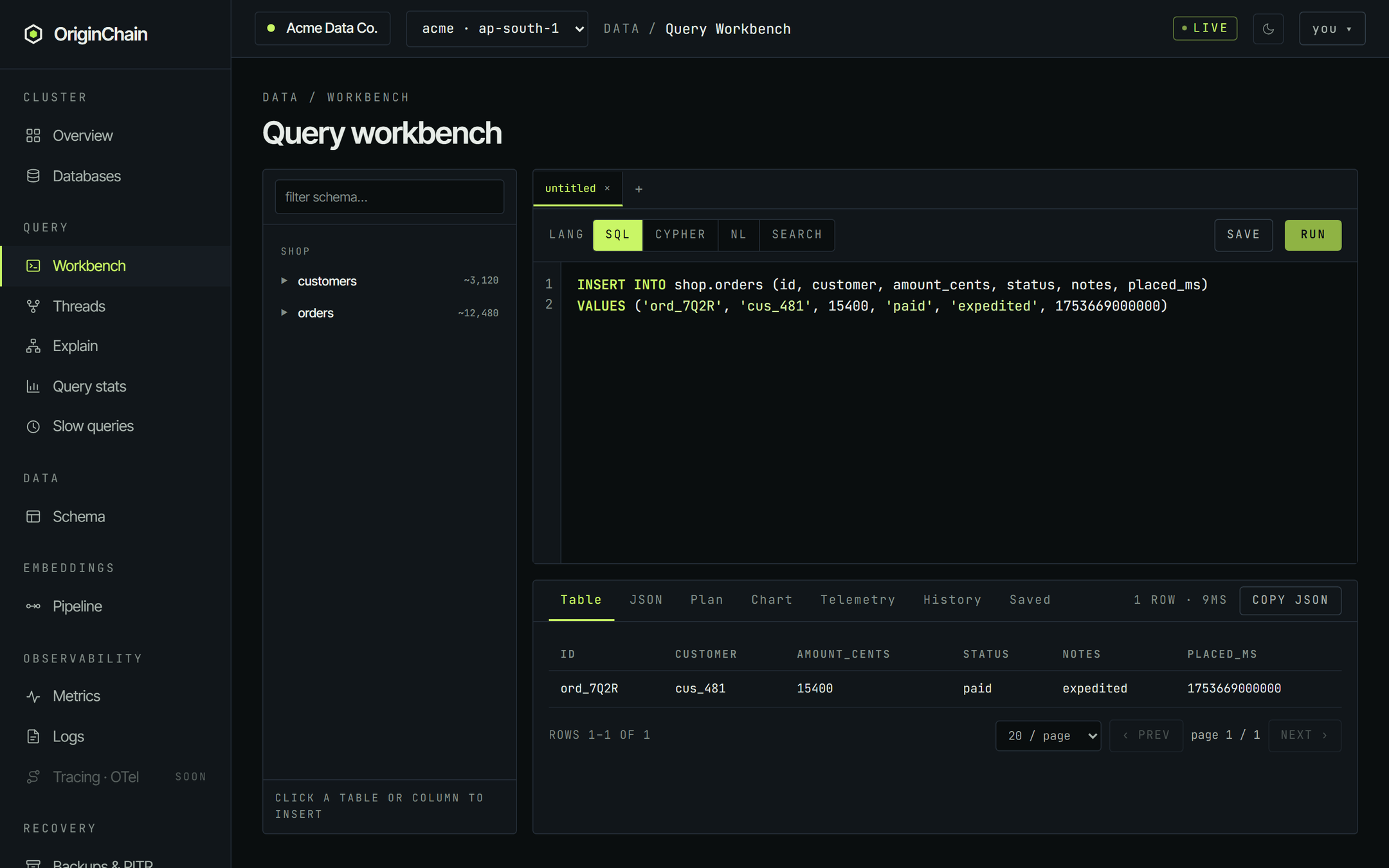The image size is (1389, 868).
Task: Switch to the Plan results tab
Action: point(707,600)
